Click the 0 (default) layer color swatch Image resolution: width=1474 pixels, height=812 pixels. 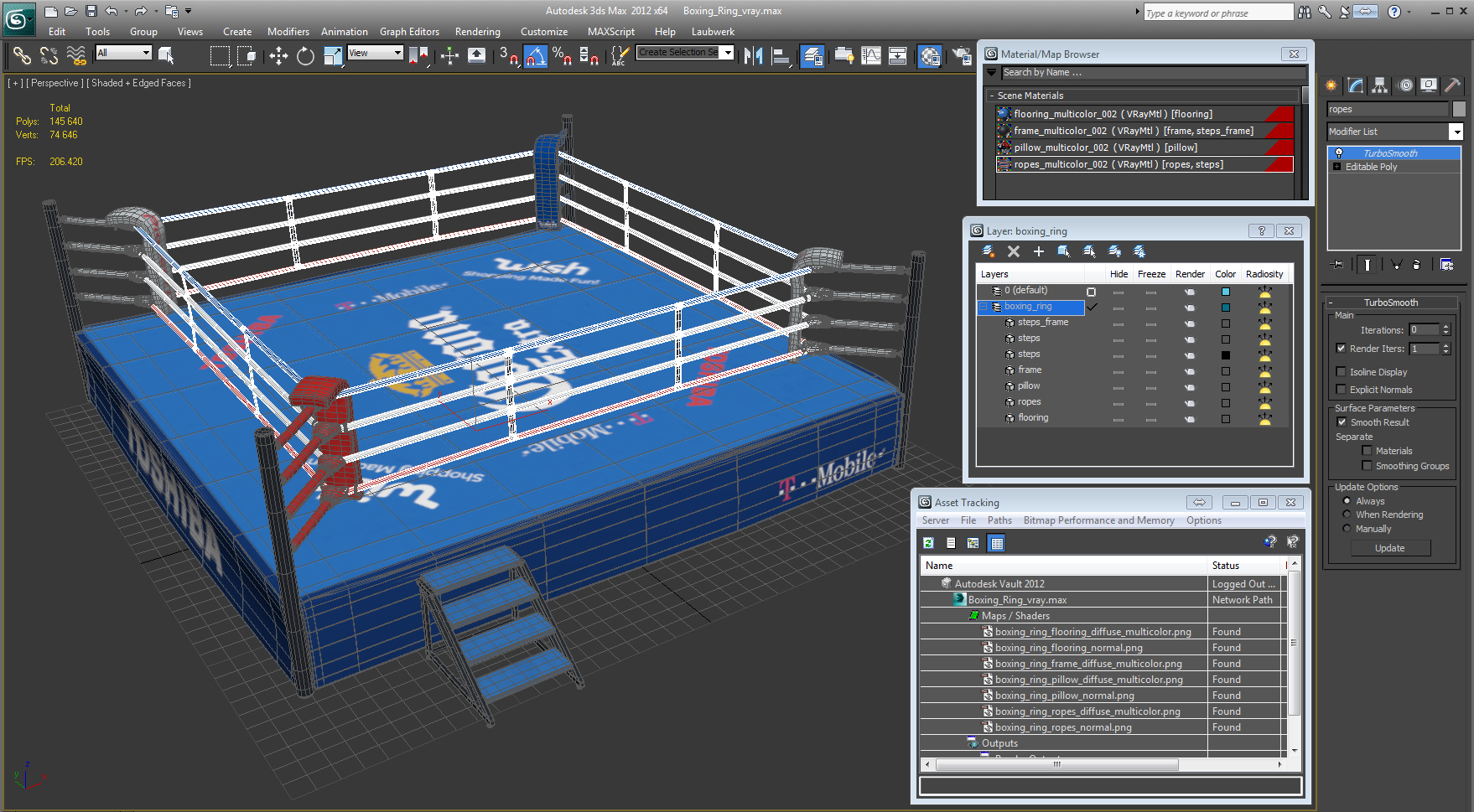(x=1226, y=292)
